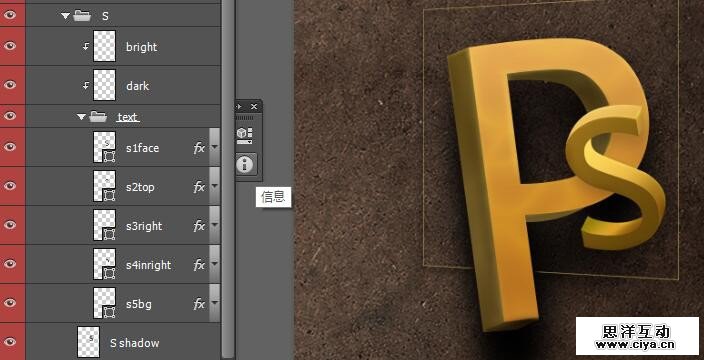Viewport: 704px width, 360px height.
Task: Select the s5bg layer thumbnail
Action: coord(104,303)
